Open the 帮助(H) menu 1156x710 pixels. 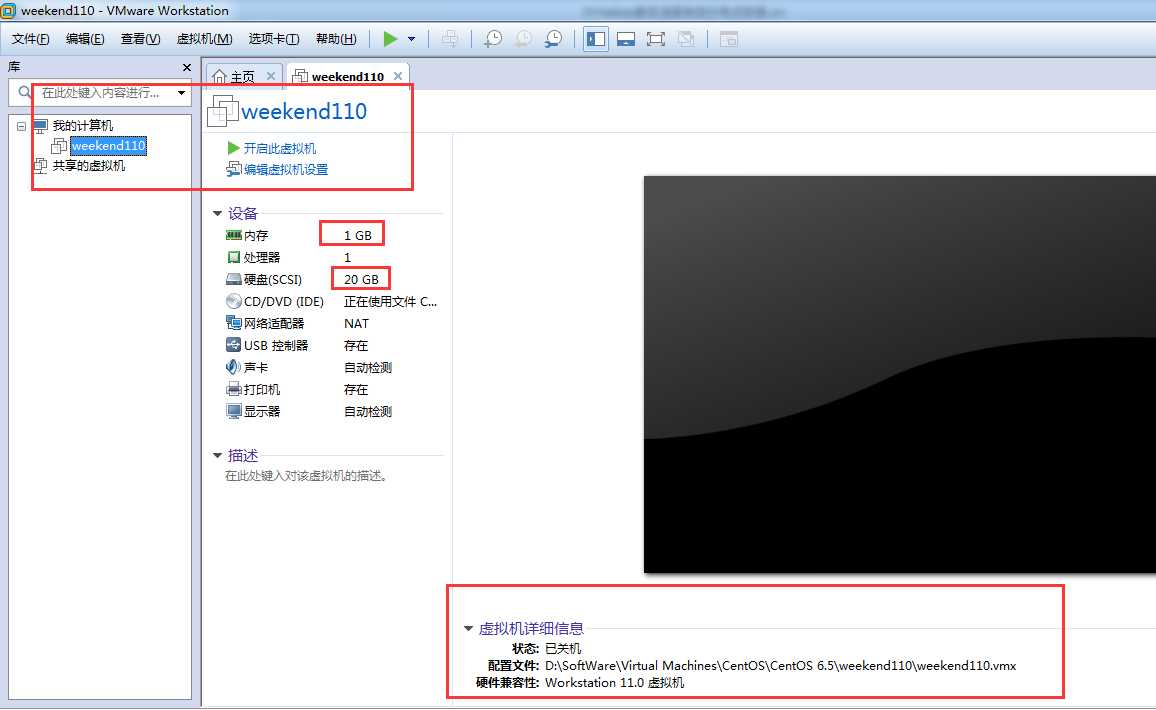click(x=335, y=39)
